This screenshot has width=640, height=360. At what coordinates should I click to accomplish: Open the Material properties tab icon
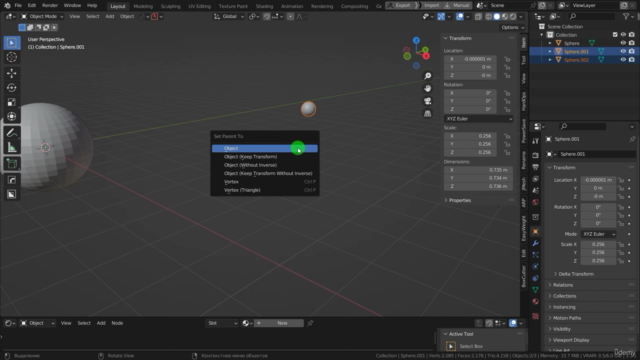tap(536, 301)
